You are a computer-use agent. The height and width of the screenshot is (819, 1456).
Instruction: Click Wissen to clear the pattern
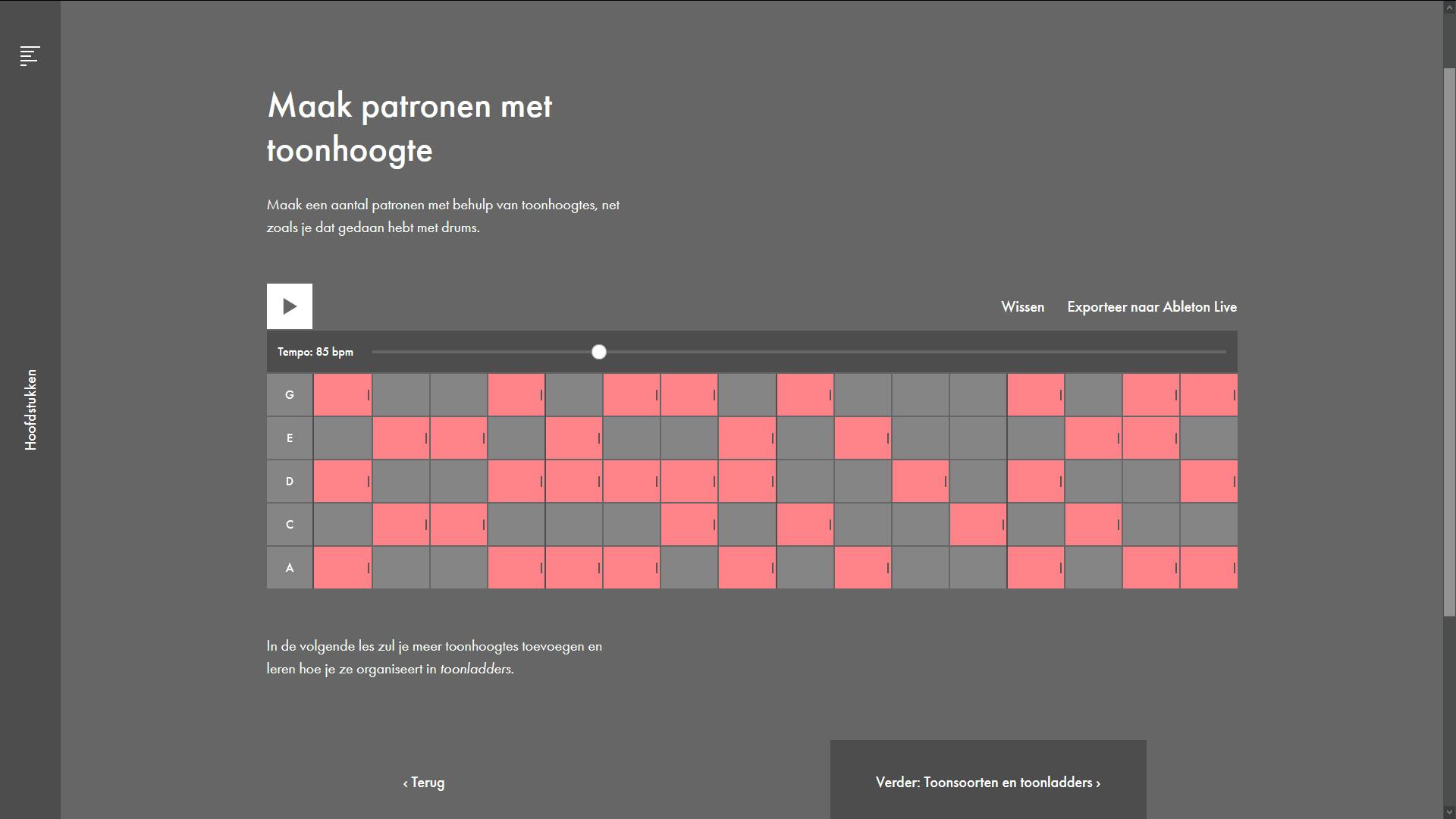pyautogui.click(x=1022, y=307)
